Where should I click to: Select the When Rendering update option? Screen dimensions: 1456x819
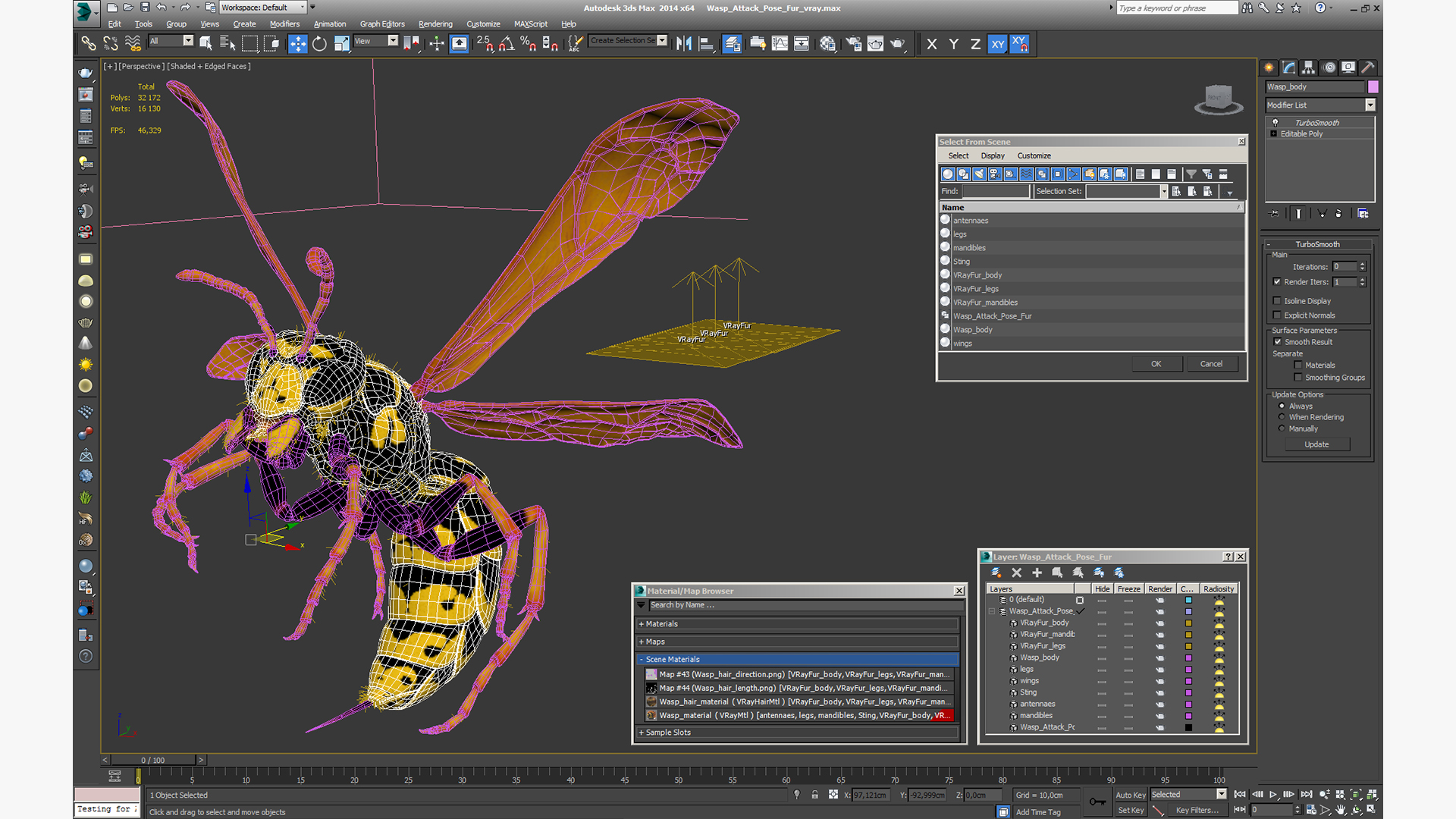click(1282, 417)
